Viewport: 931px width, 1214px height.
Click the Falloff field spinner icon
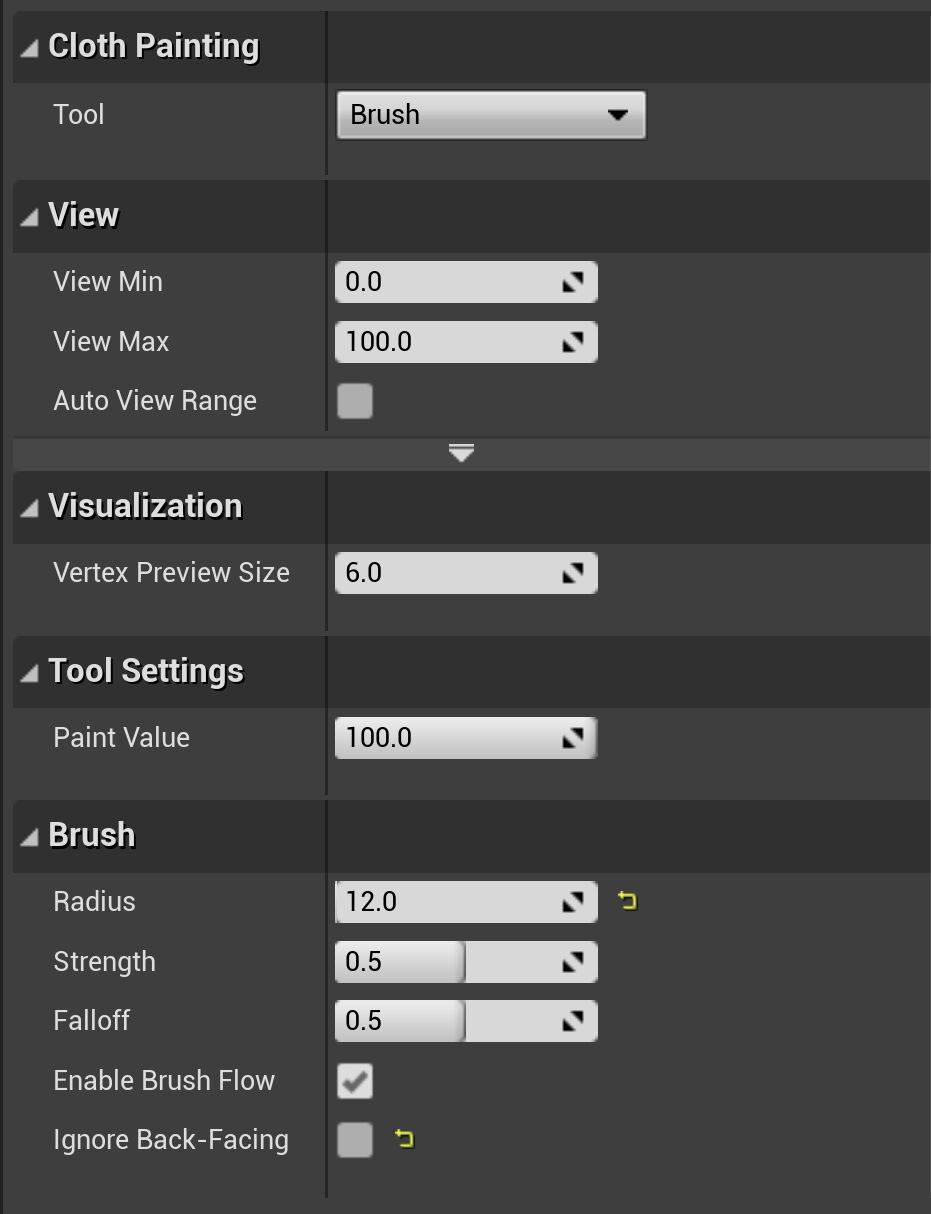click(572, 1022)
